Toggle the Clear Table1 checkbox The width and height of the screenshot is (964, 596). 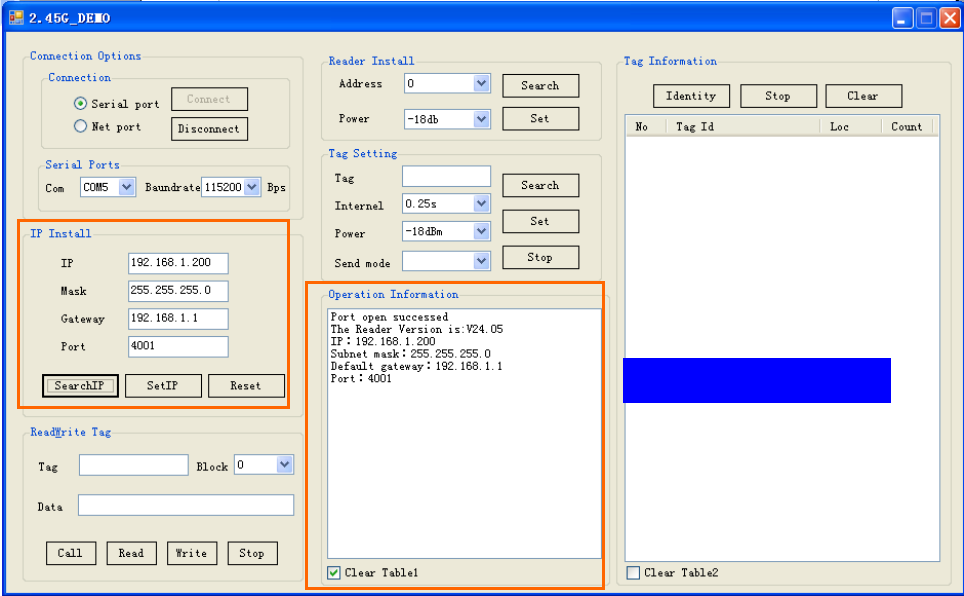334,573
